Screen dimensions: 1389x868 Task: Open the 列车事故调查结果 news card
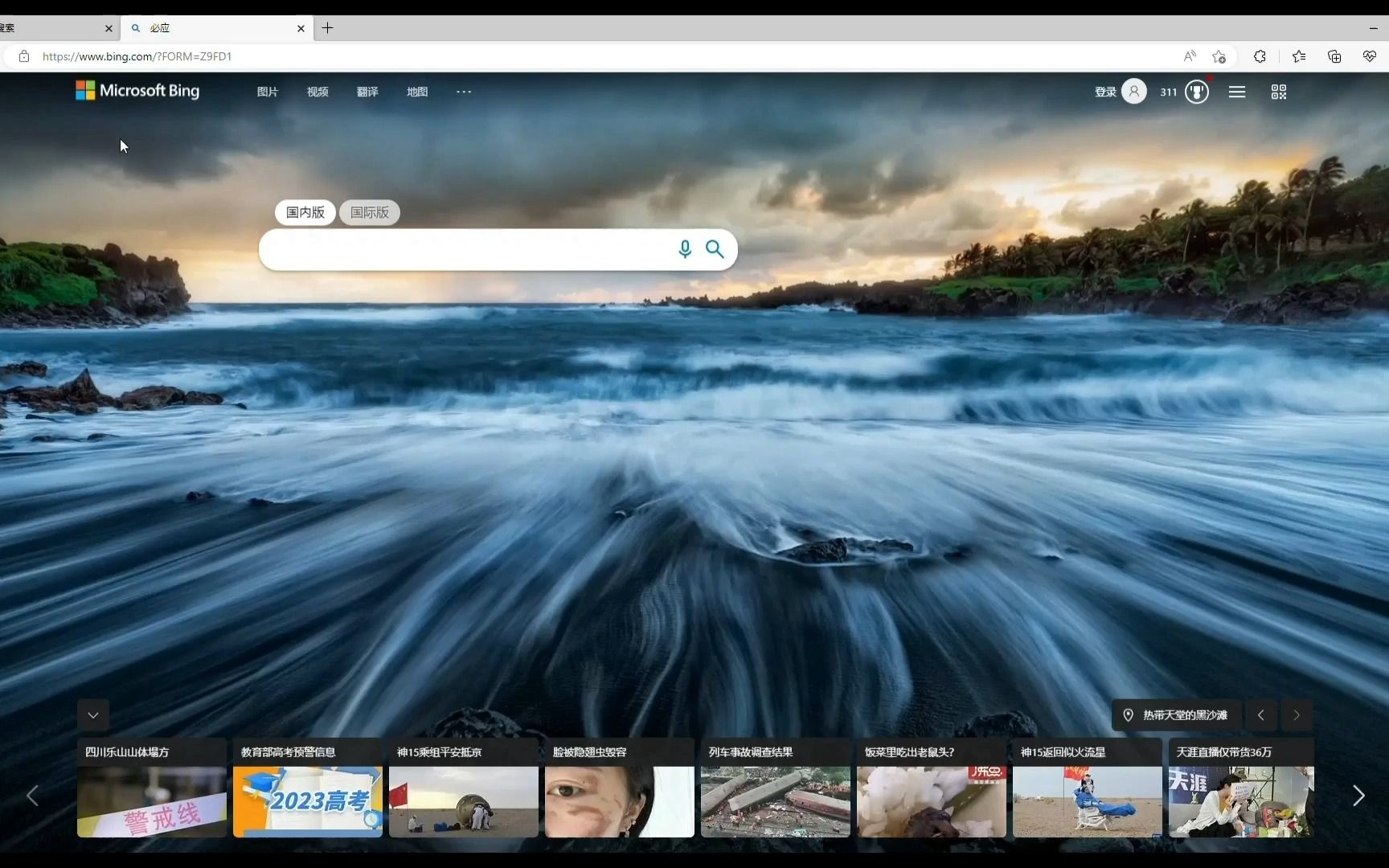click(x=776, y=788)
